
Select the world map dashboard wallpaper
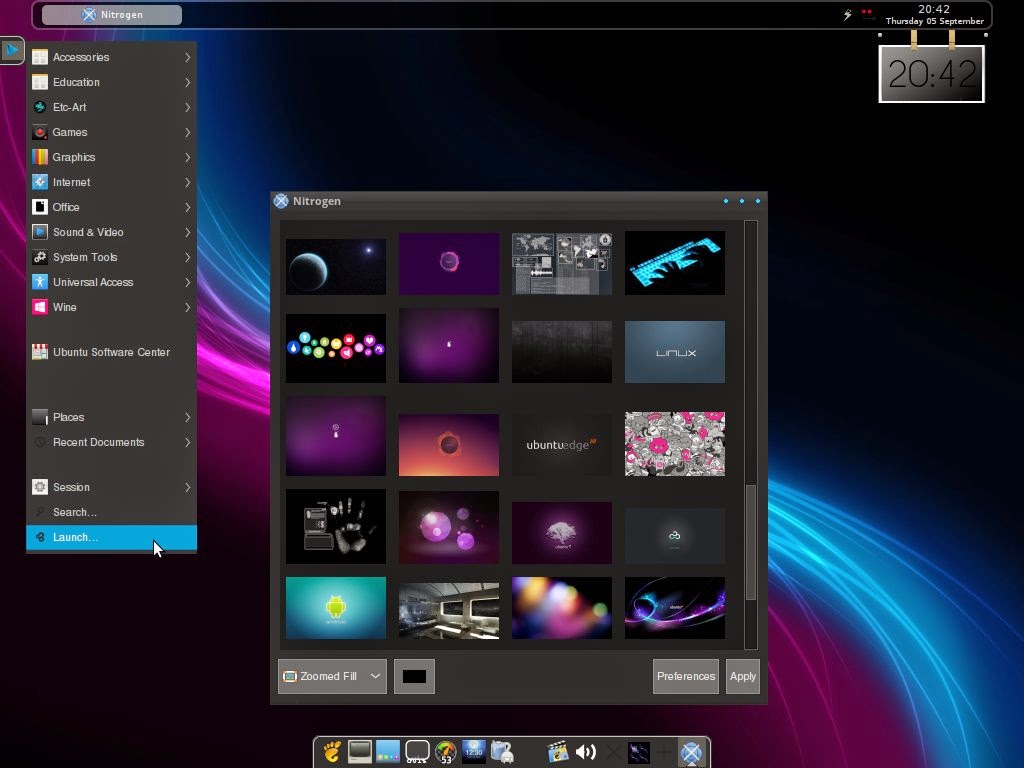click(562, 264)
